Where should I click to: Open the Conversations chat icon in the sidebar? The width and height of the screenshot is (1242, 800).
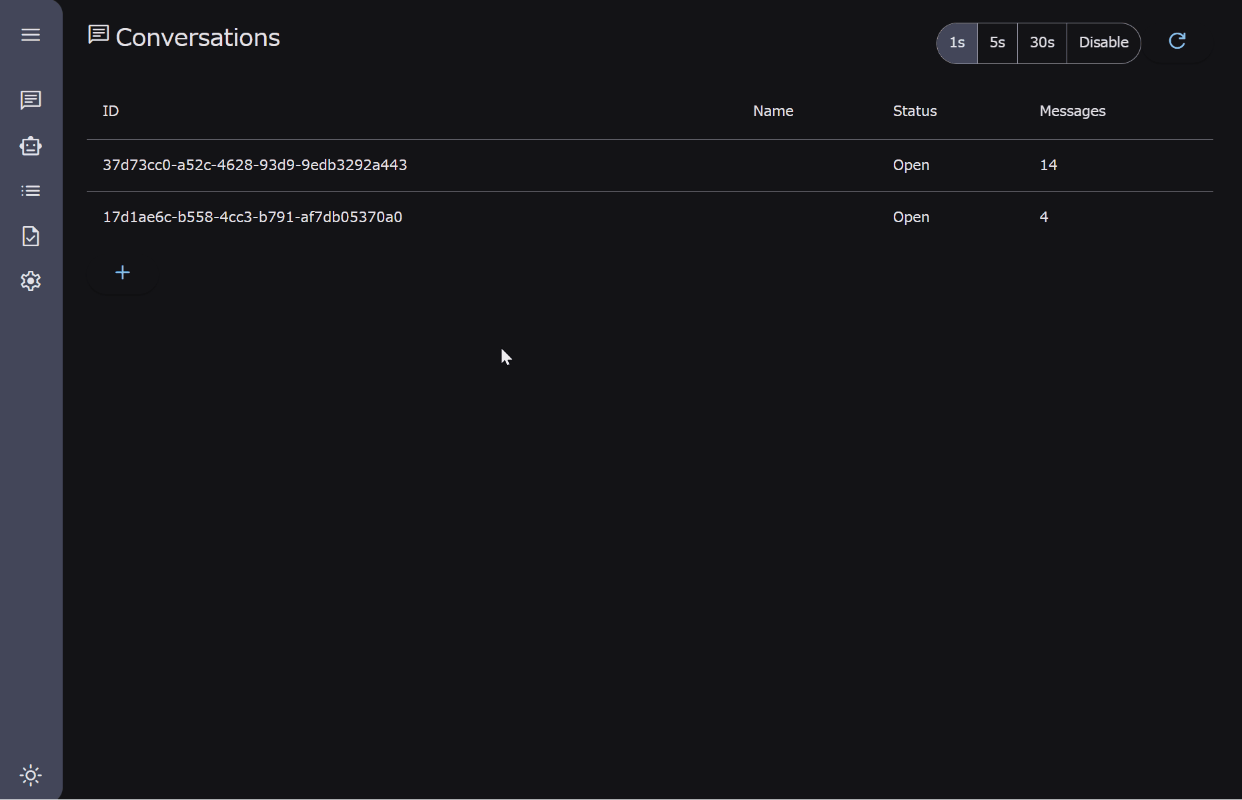click(x=31, y=100)
